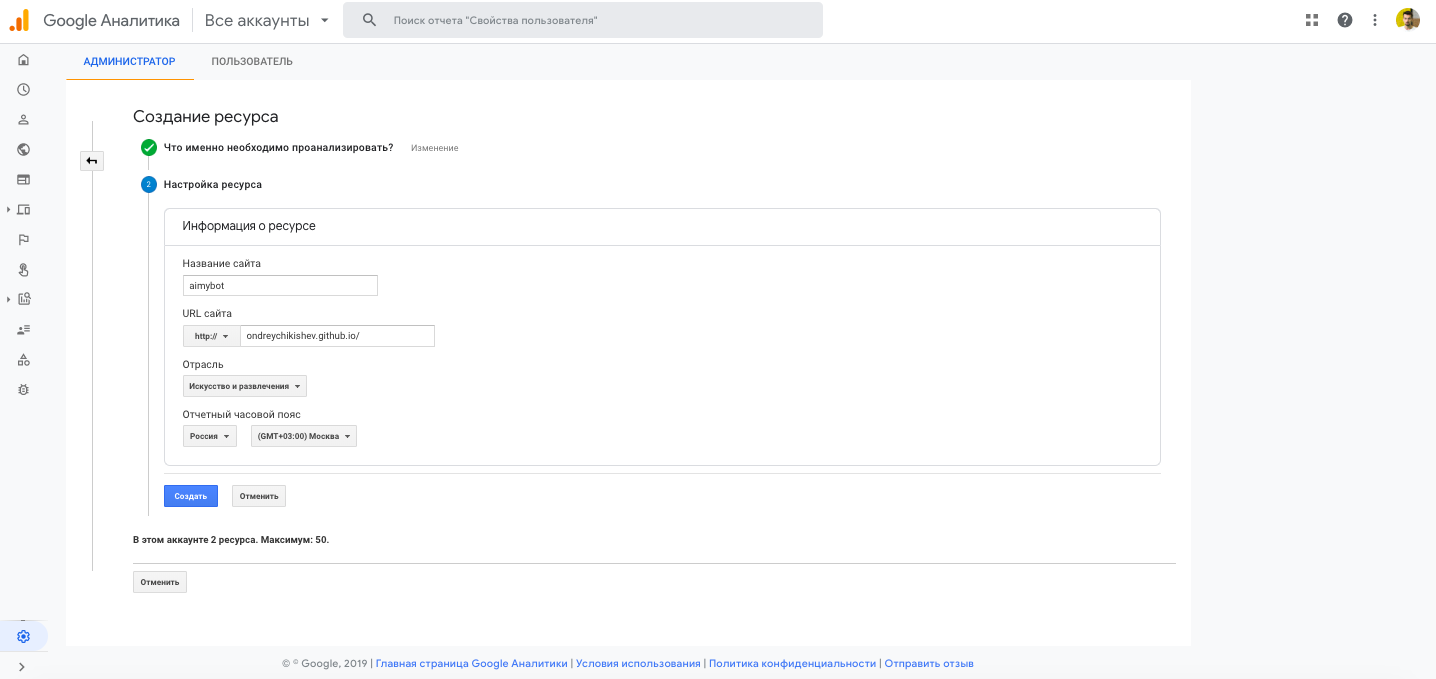
Task: Click the Admin gear icon
Action: click(x=23, y=637)
